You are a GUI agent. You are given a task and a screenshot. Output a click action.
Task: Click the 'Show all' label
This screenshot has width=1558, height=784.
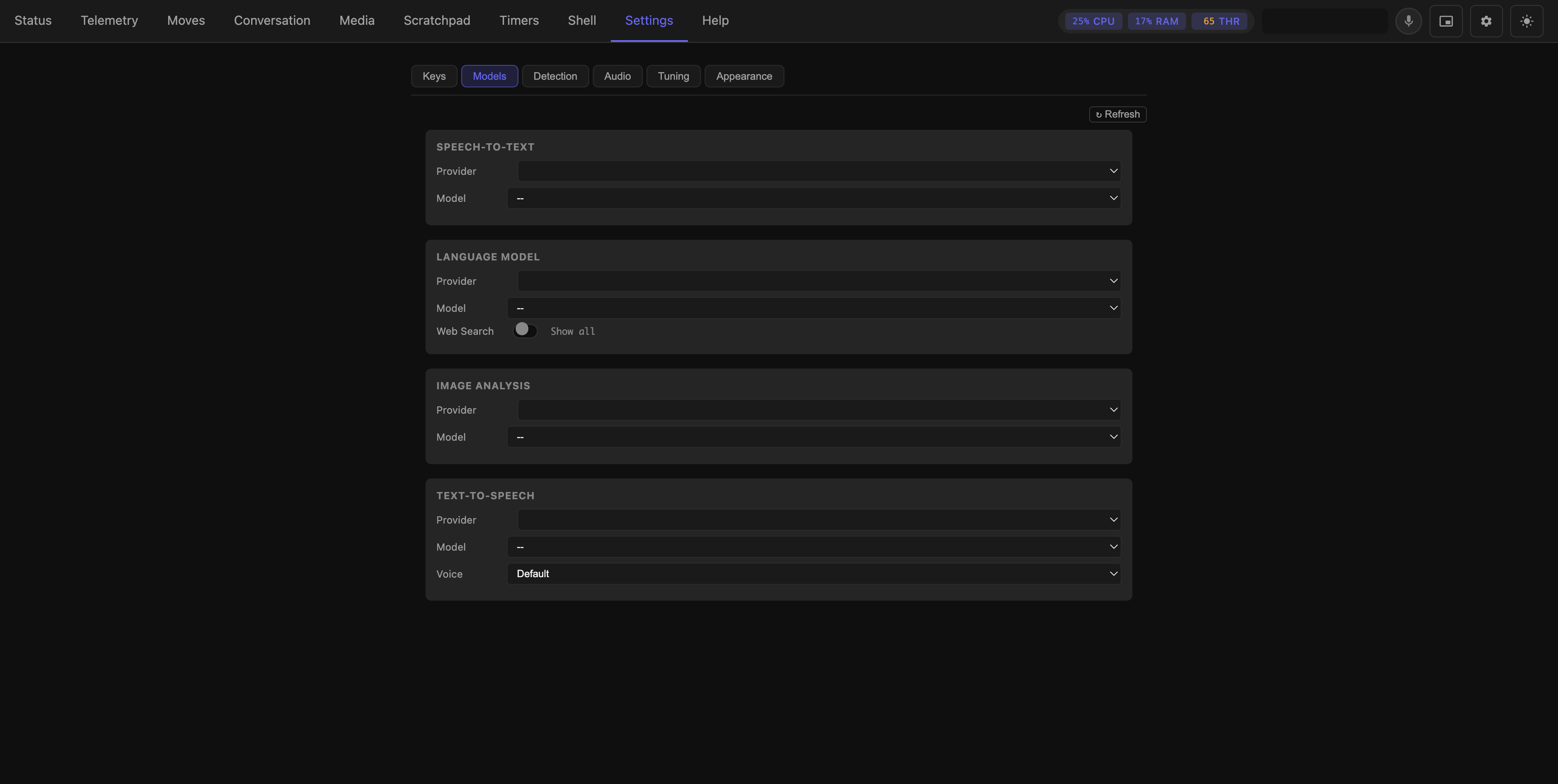pyautogui.click(x=573, y=331)
